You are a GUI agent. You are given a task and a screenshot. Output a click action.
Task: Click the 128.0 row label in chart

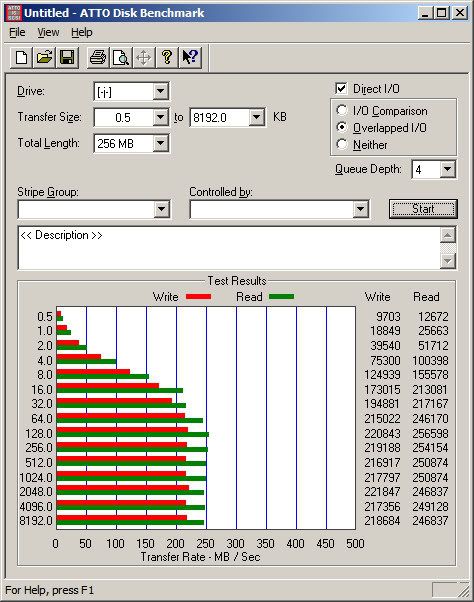pyautogui.click(x=39, y=433)
